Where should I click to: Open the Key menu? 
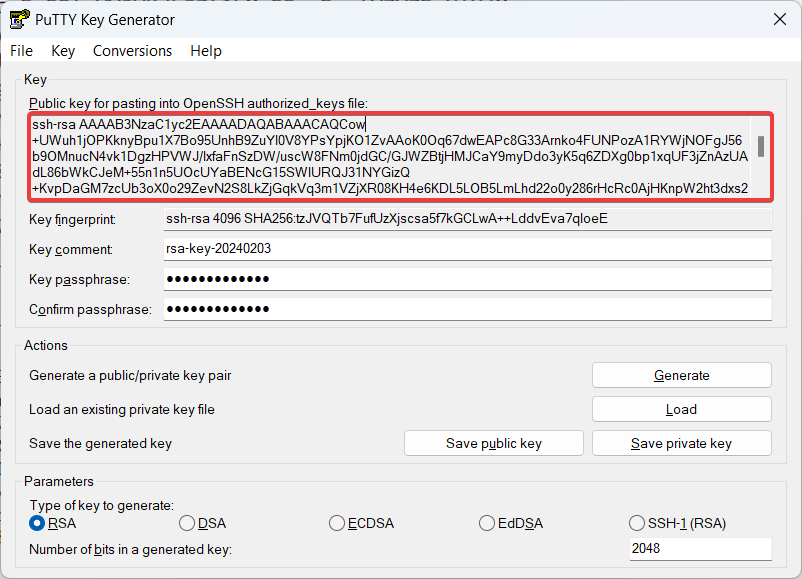click(x=63, y=51)
